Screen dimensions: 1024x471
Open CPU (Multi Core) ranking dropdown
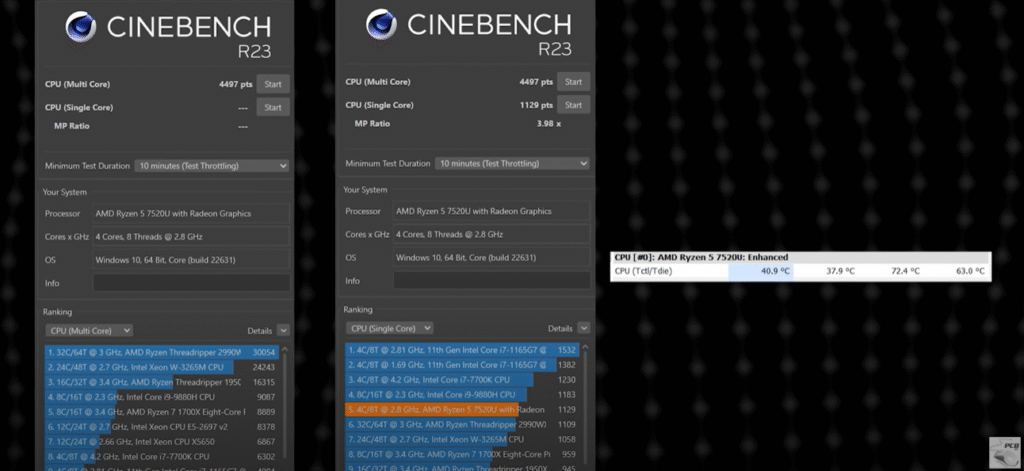[x=89, y=331]
